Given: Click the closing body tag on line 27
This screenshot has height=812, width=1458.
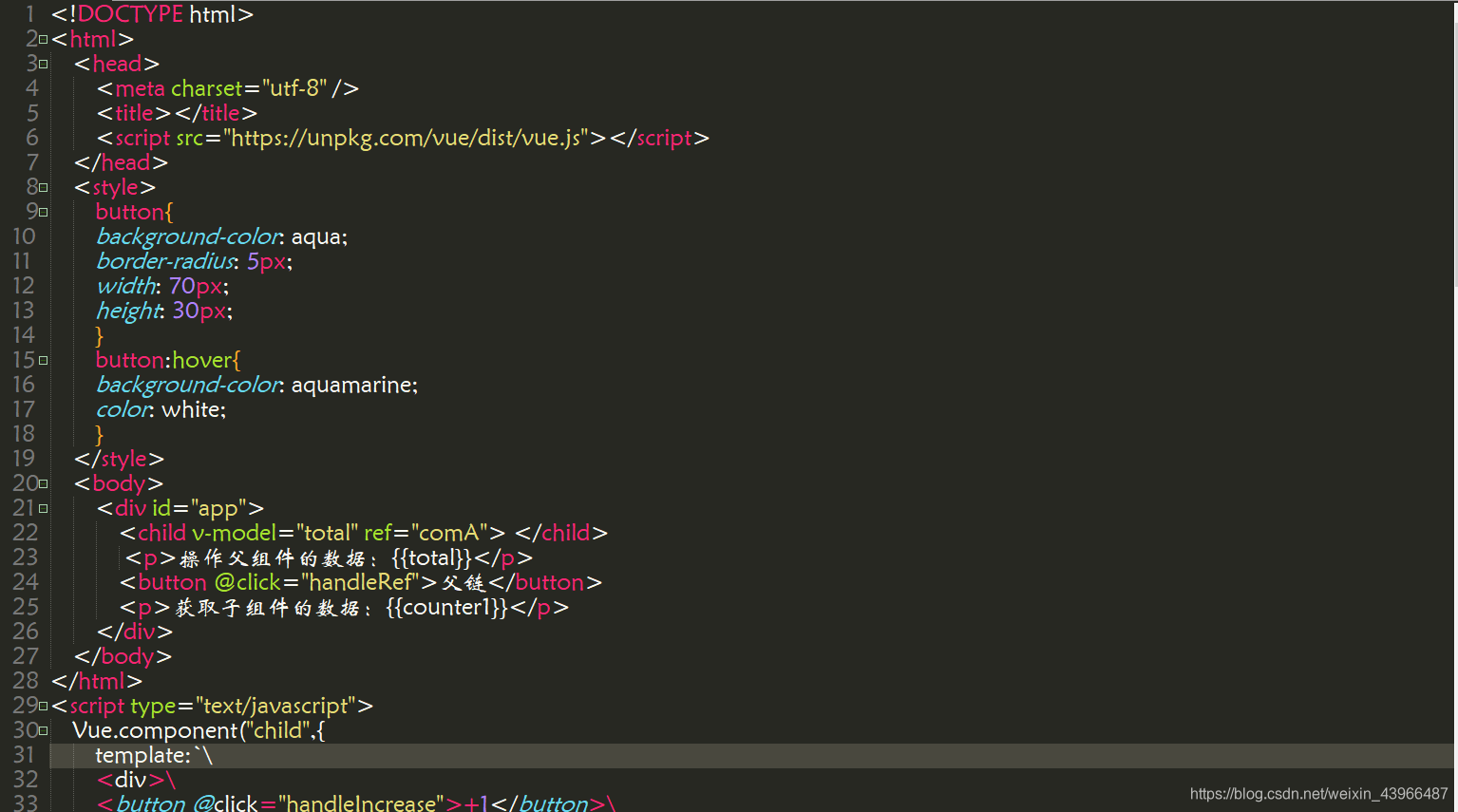Looking at the screenshot, I should pos(123,656).
